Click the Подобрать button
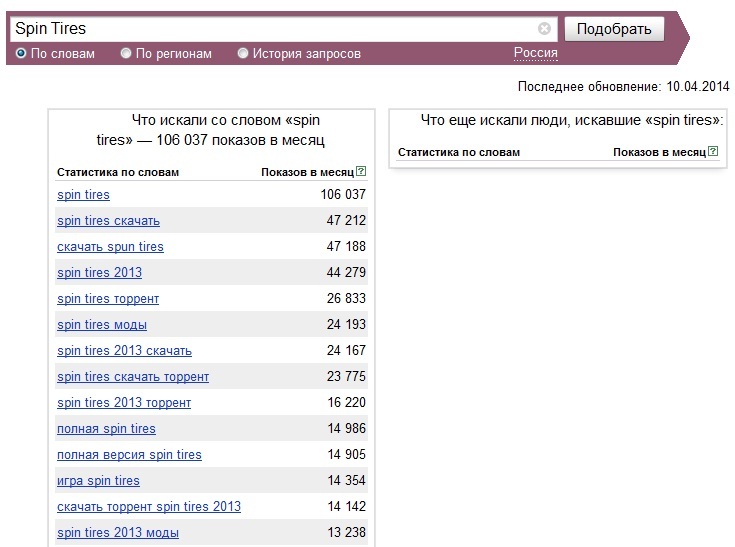This screenshot has width=735, height=547. tap(614, 29)
